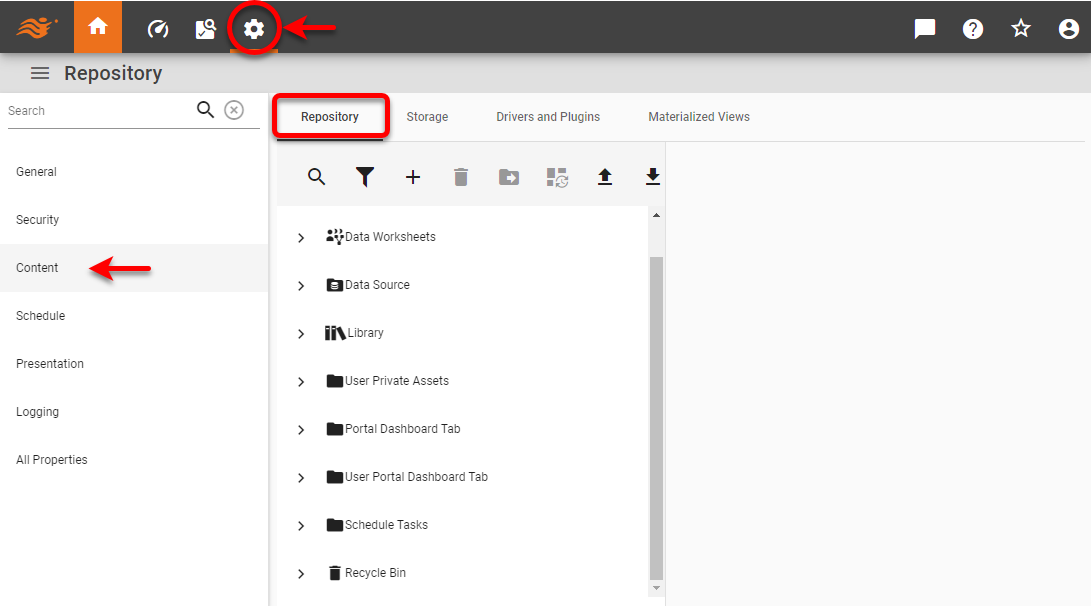Click the favorites star icon
This screenshot has width=1091, height=606.
[x=1021, y=27]
